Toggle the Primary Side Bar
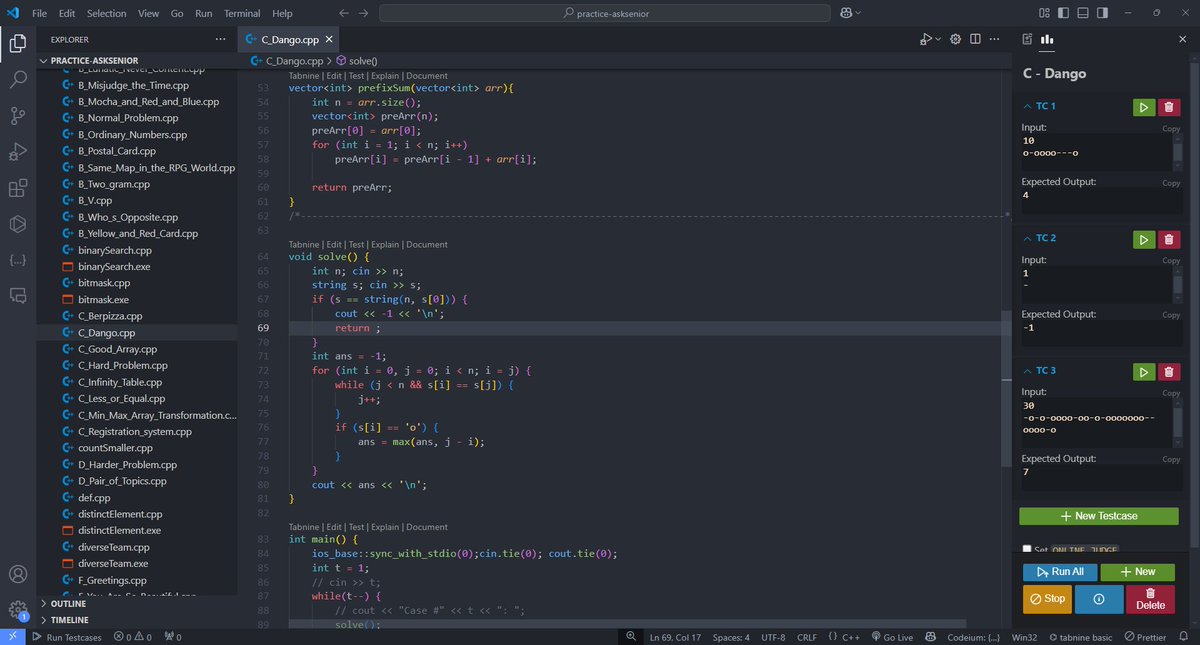This screenshot has height=645, width=1200. coord(1063,13)
